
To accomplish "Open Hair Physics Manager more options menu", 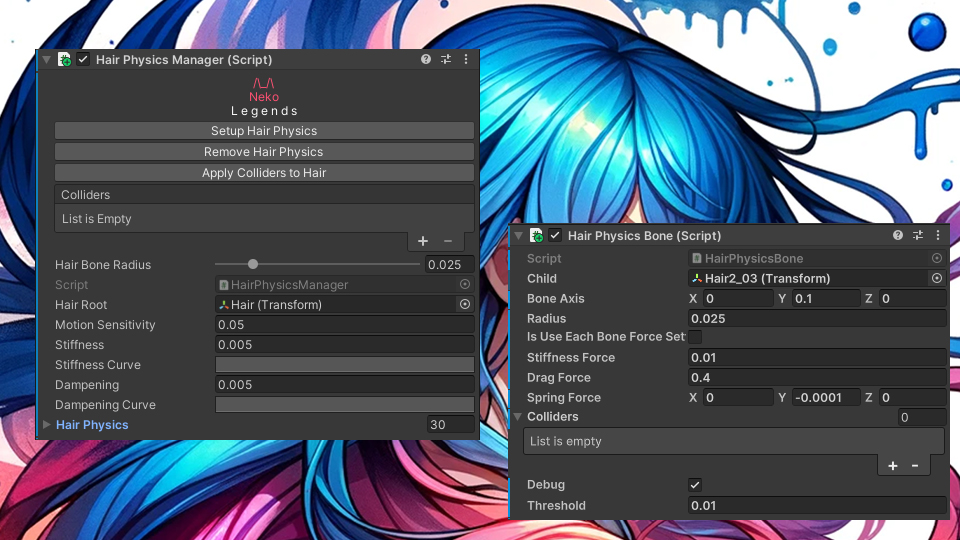I will (466, 60).
